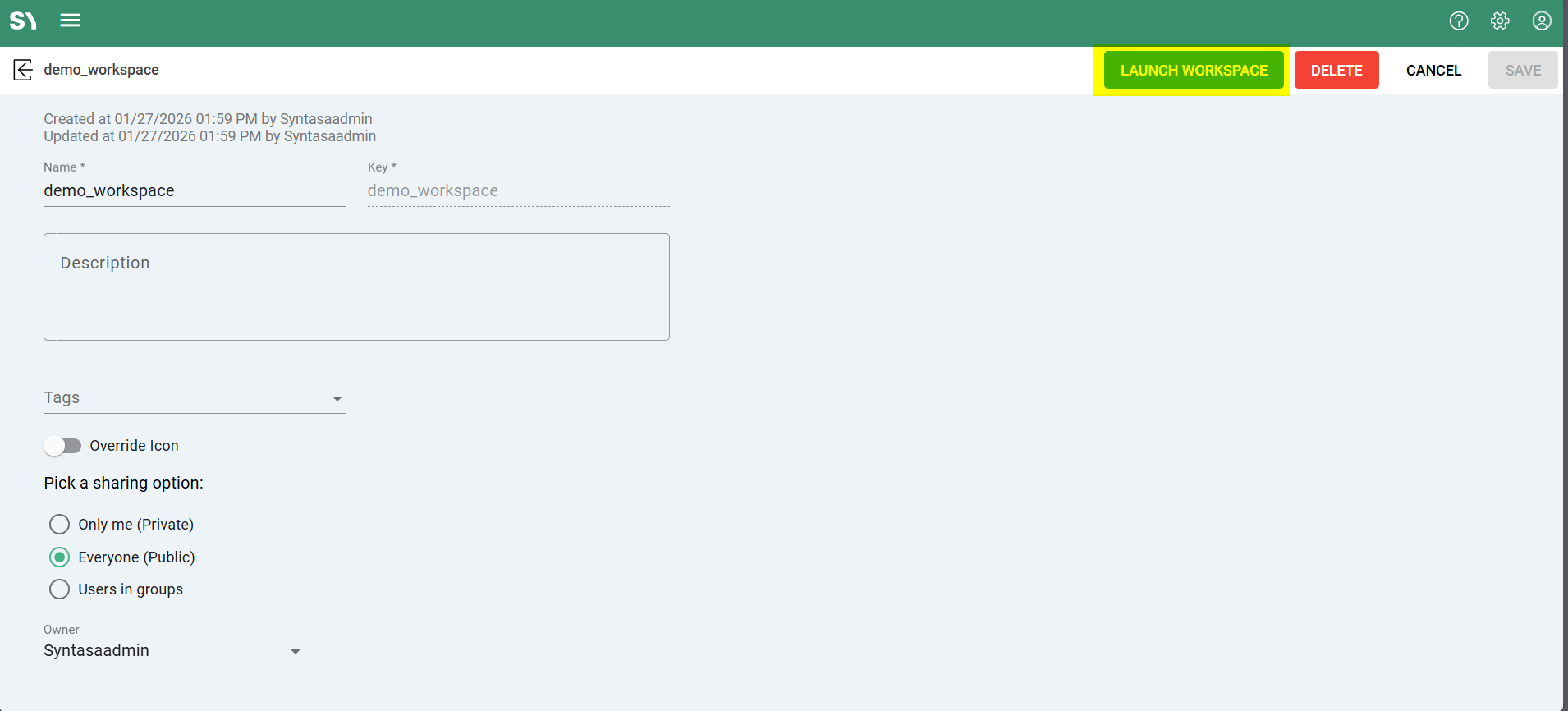Click the Cancel button
This screenshot has height=711, width=1568.
(1433, 71)
